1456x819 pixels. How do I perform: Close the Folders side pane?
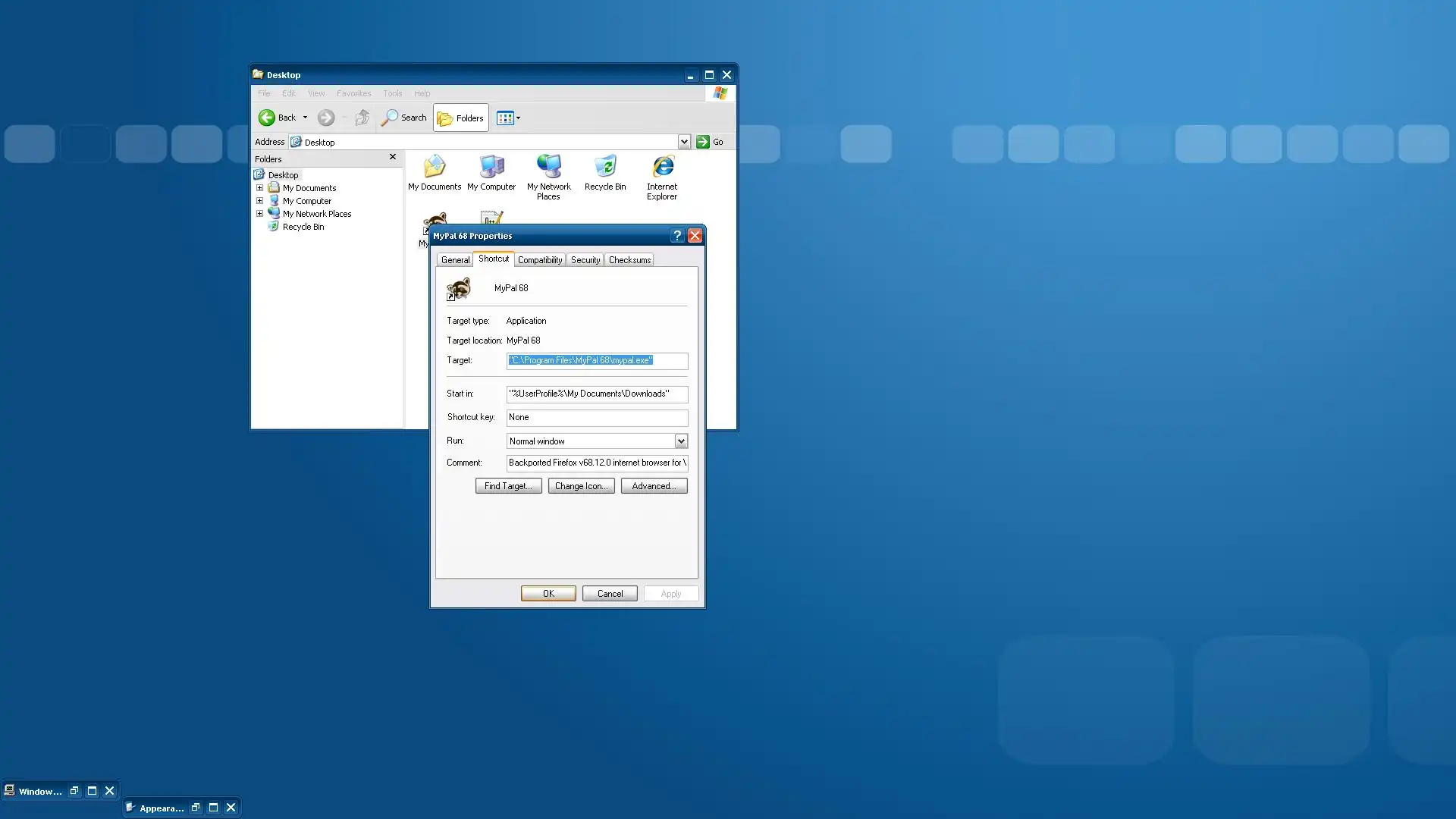click(393, 157)
